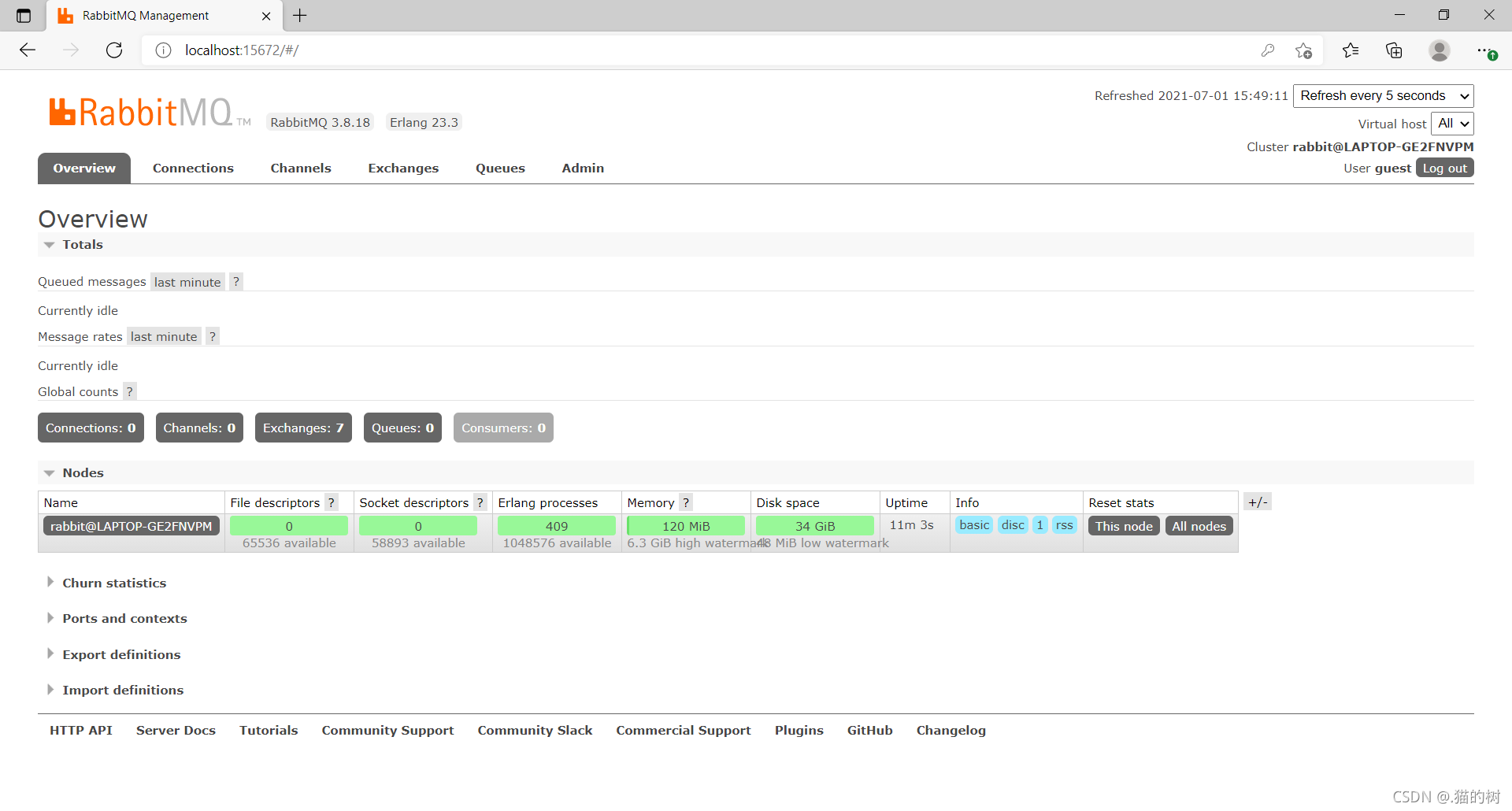This screenshot has width=1512, height=811.
Task: Click the basic info tag
Action: coord(974,525)
